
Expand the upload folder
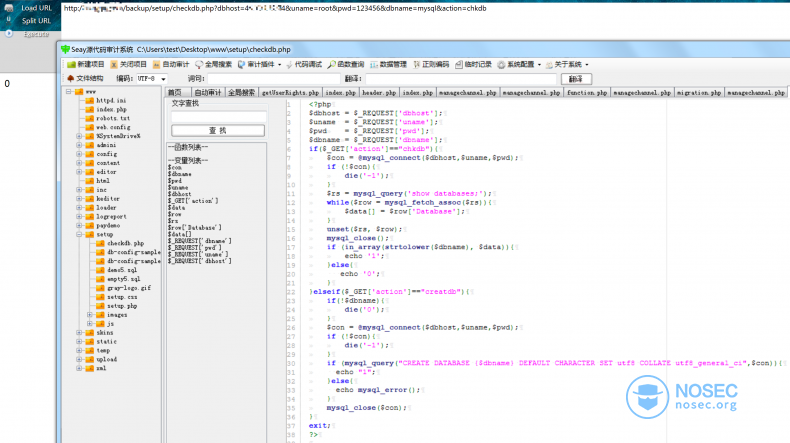pos(79,359)
